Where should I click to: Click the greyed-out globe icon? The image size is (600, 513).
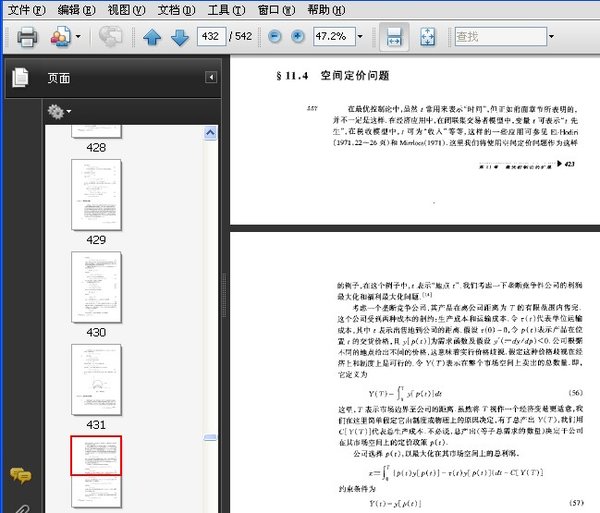(111, 36)
